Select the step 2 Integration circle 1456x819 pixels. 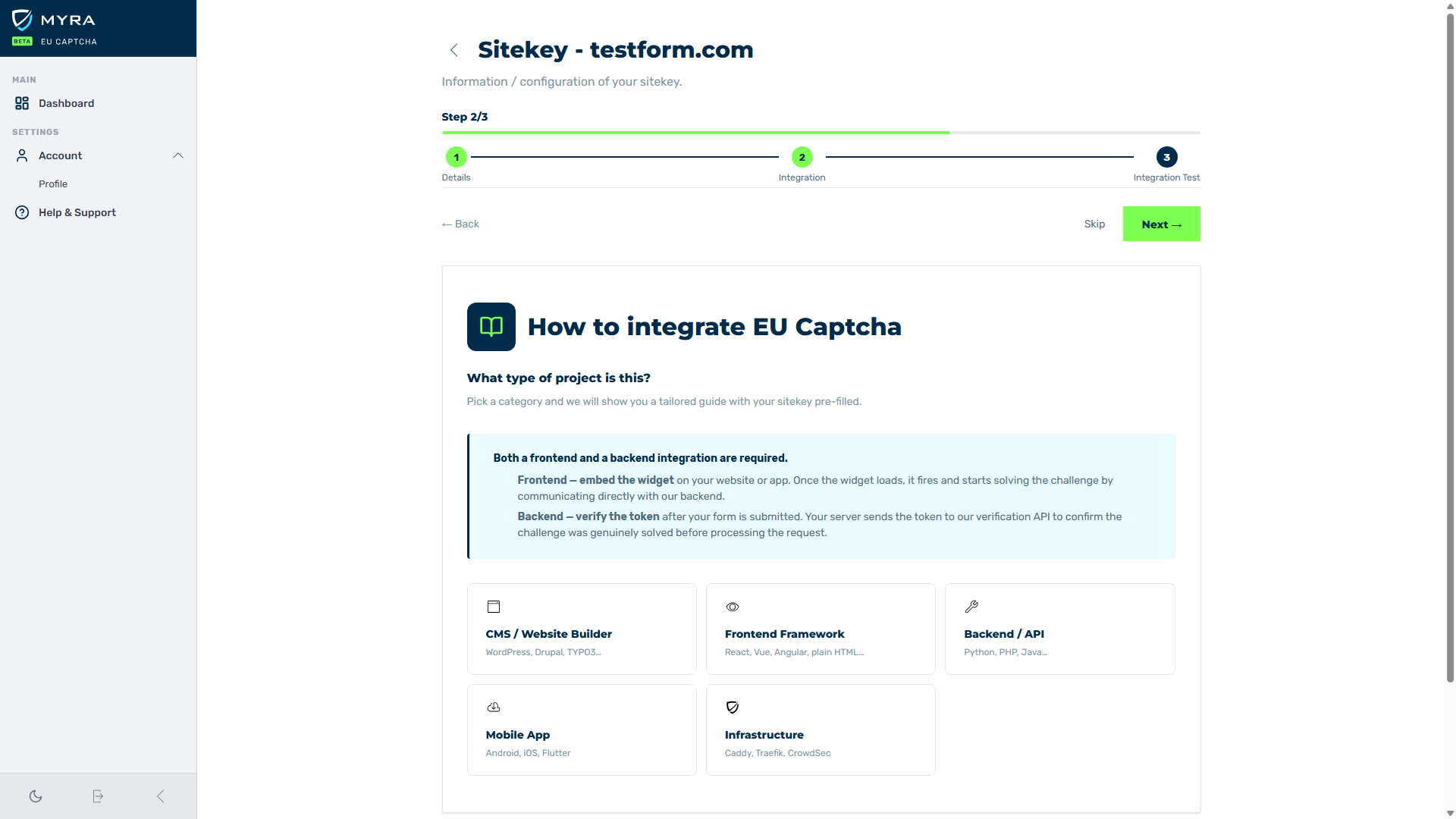coord(802,157)
